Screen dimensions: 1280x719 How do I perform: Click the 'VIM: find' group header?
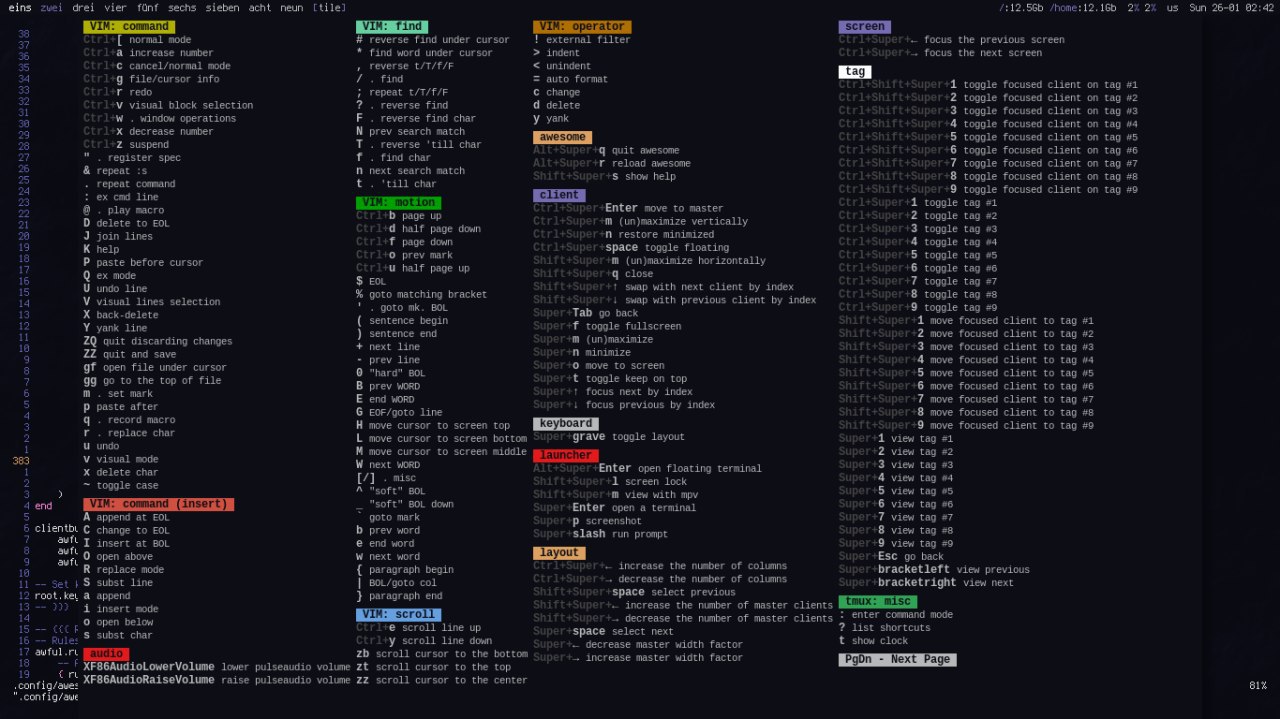(x=392, y=27)
